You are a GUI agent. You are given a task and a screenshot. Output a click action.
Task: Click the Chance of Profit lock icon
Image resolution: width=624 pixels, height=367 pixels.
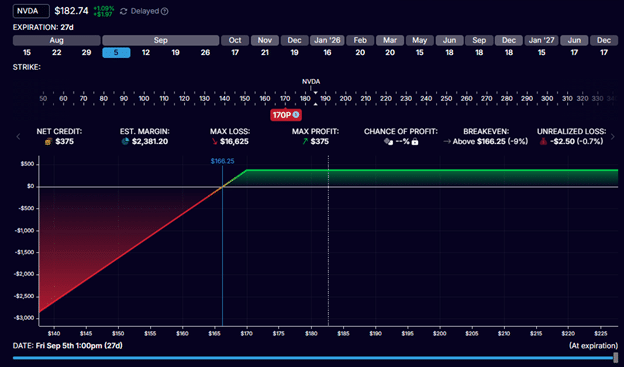point(415,142)
